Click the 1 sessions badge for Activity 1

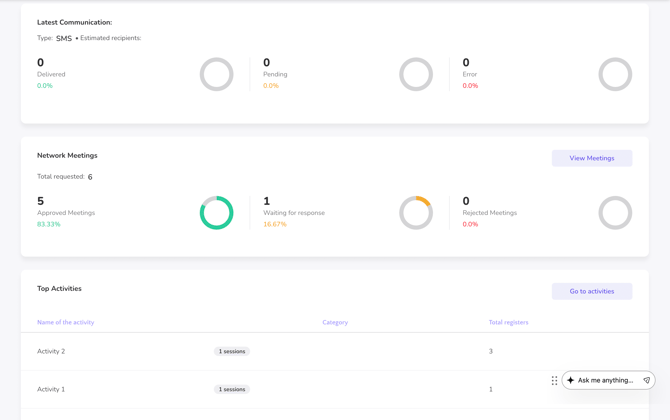click(x=232, y=389)
